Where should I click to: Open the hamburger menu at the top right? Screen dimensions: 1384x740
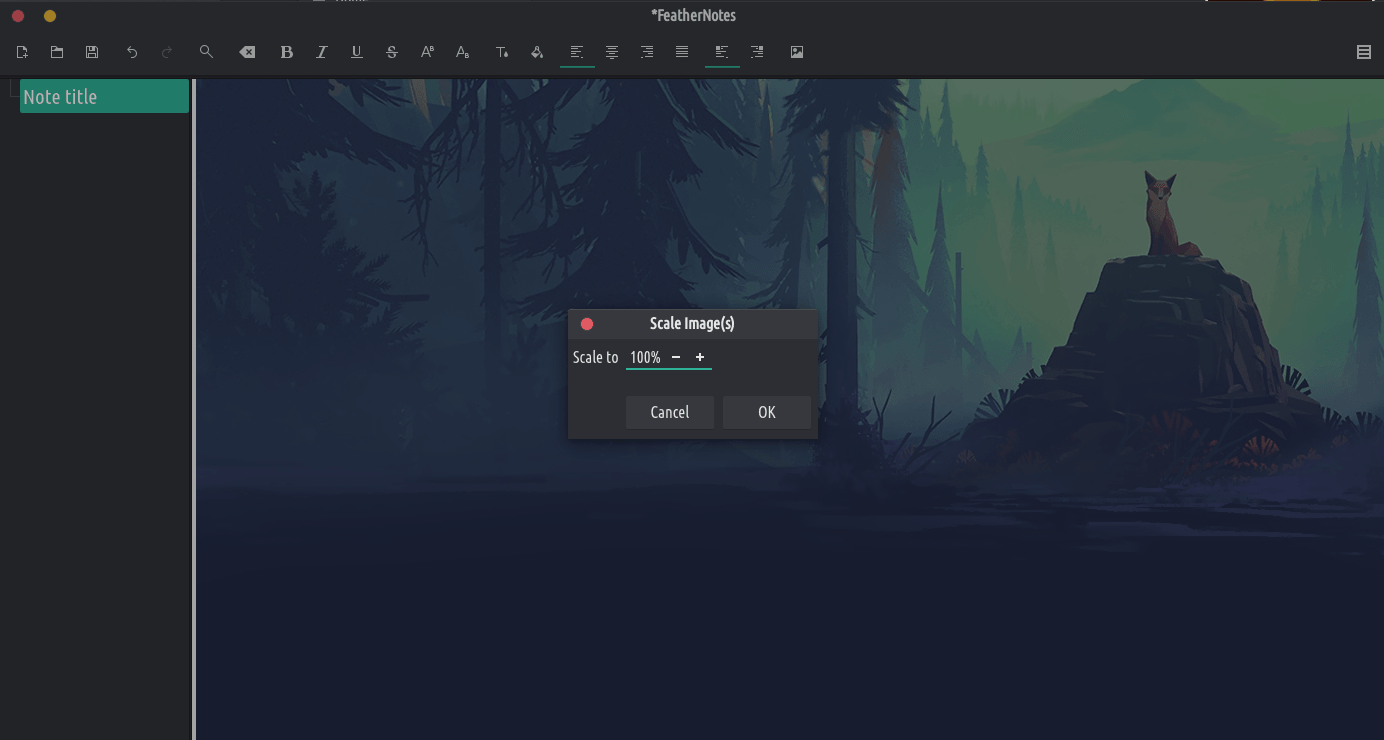tap(1364, 52)
